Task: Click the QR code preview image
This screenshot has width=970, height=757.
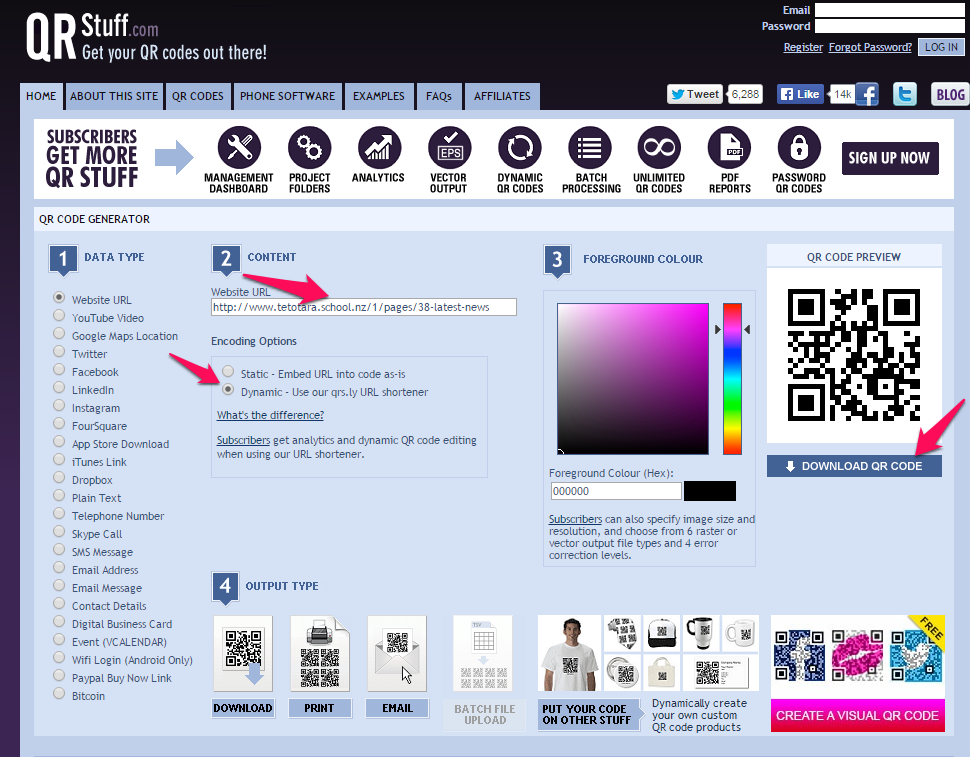Action: (x=854, y=355)
